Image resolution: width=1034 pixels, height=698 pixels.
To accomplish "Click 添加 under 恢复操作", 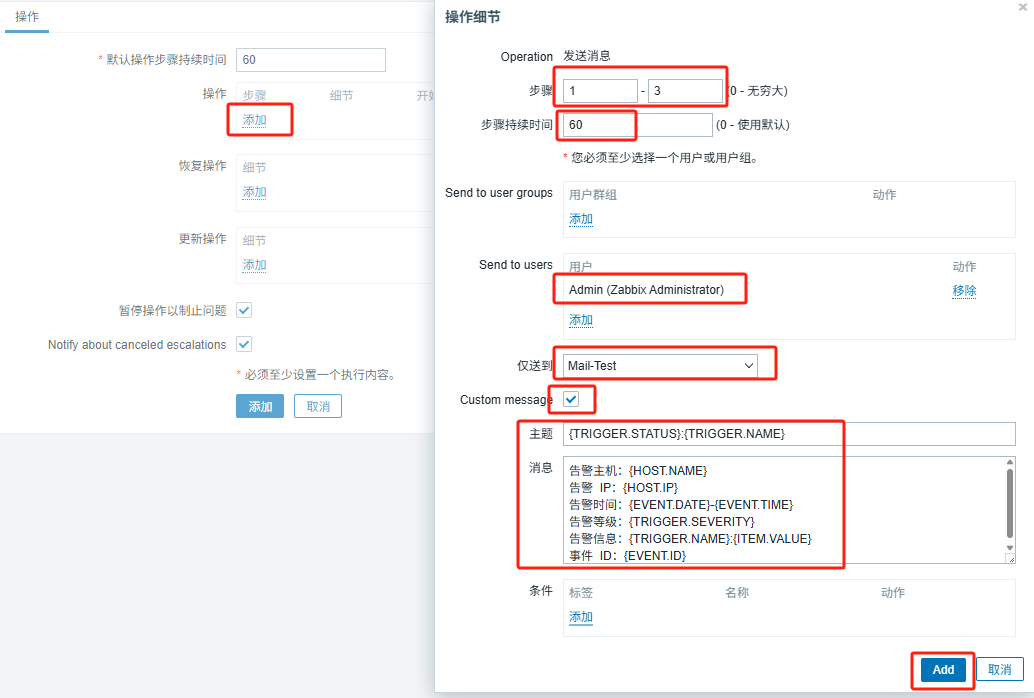I will (x=253, y=191).
